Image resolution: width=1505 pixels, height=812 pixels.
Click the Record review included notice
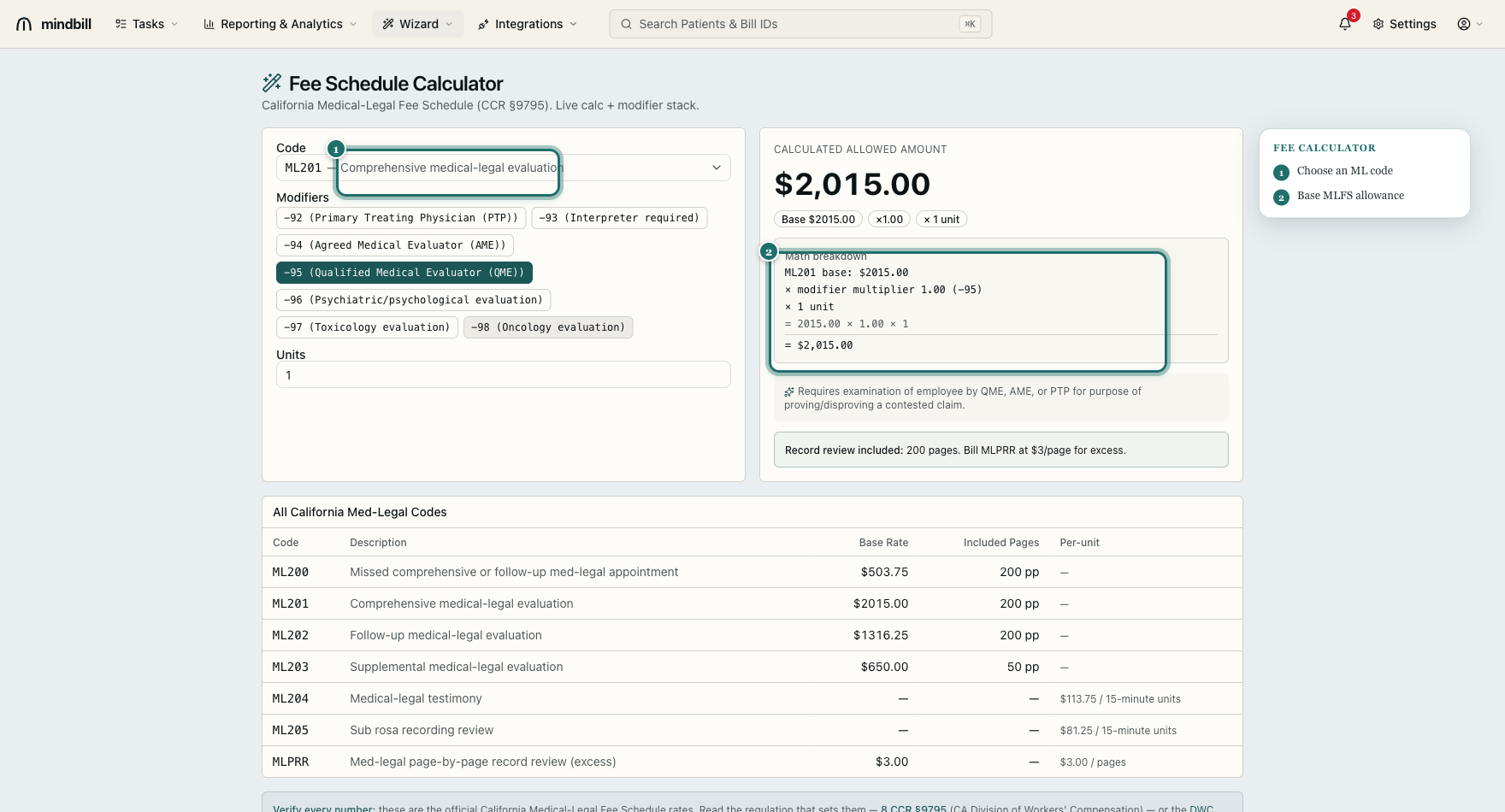(x=1001, y=450)
